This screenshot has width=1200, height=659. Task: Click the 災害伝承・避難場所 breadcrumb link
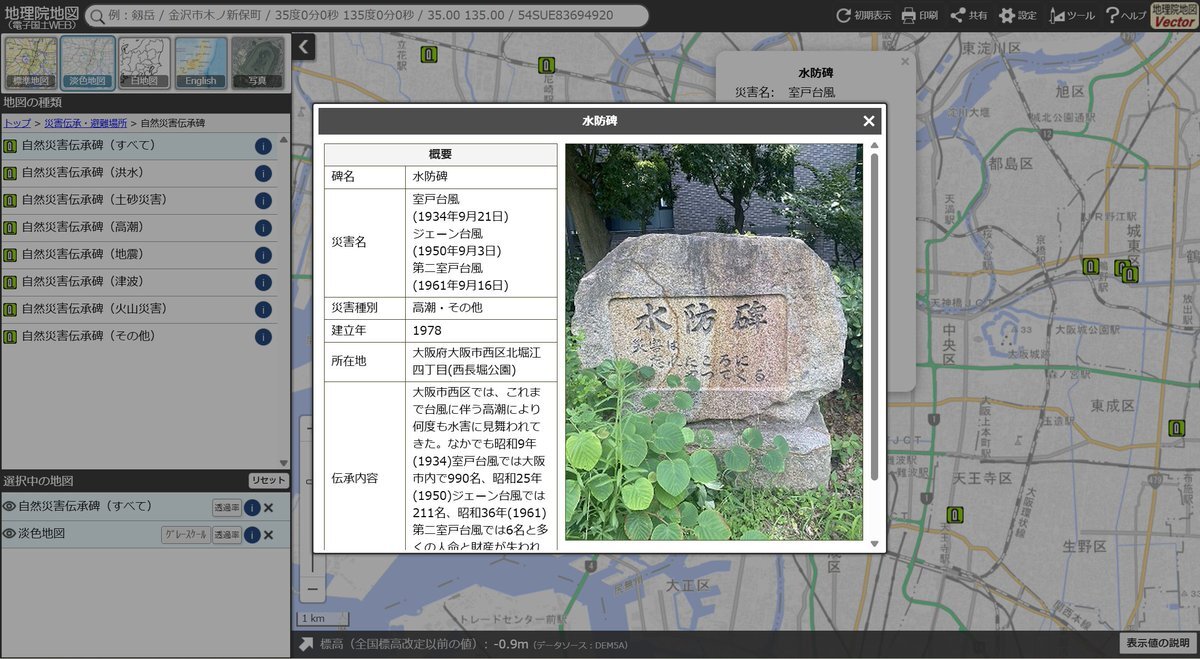[85, 123]
